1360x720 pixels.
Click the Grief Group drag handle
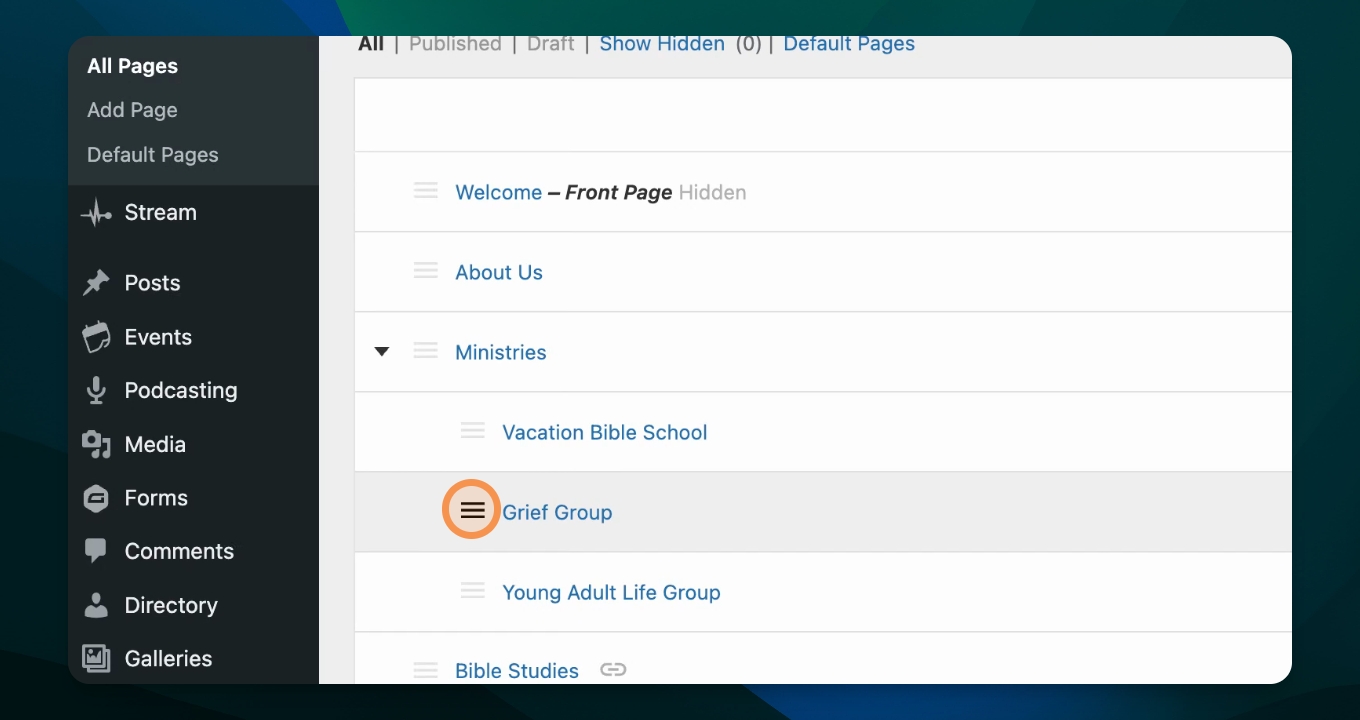tap(472, 511)
